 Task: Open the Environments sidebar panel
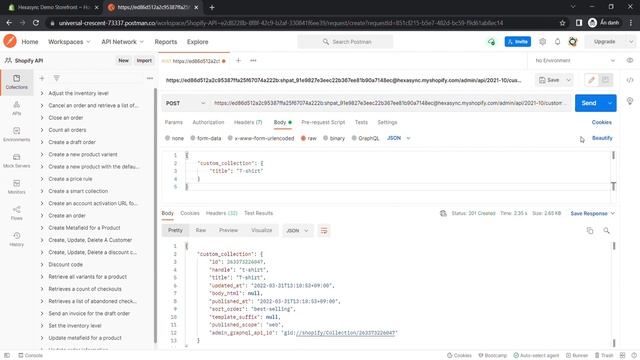(x=16, y=134)
